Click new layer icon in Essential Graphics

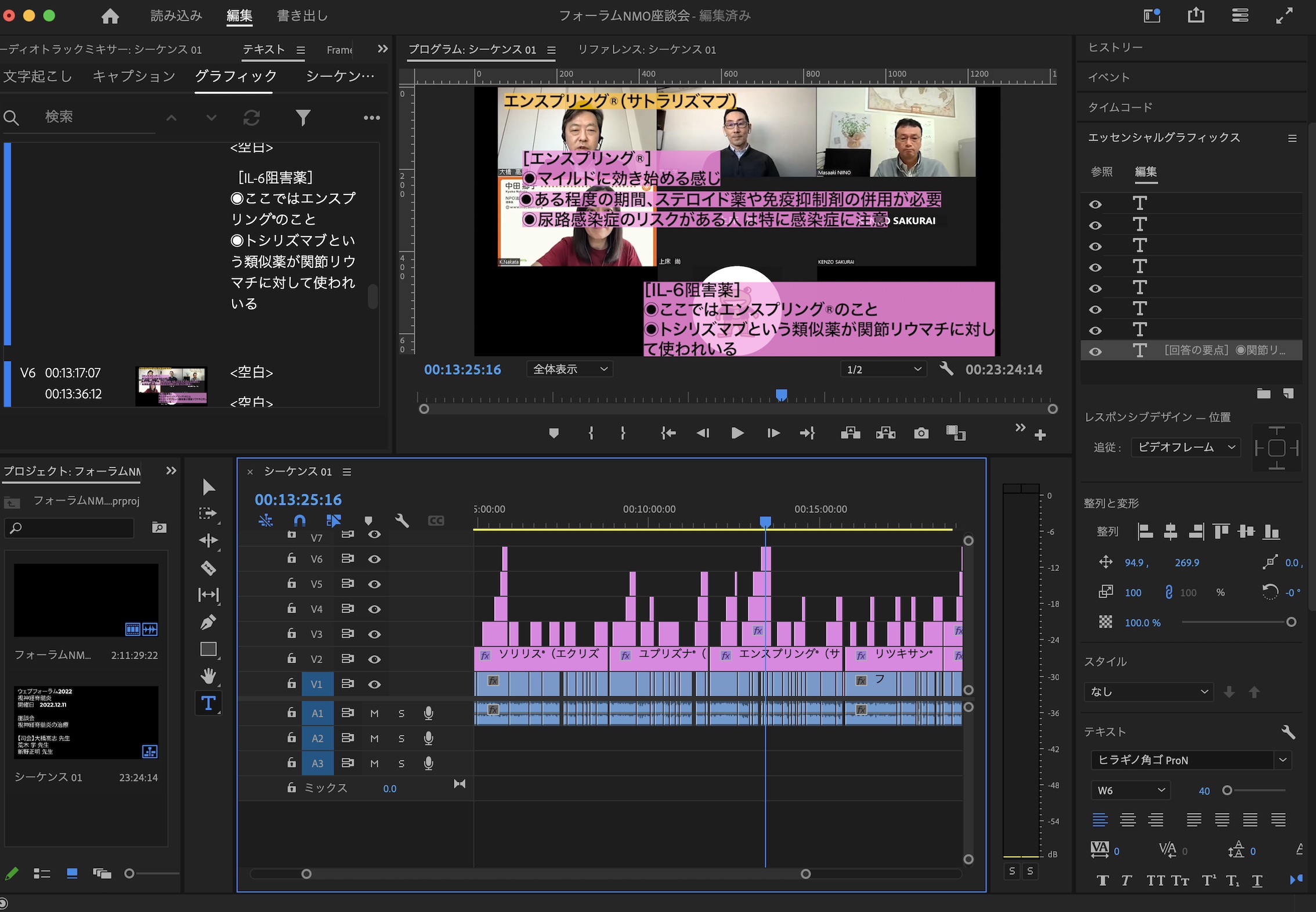point(1289,394)
